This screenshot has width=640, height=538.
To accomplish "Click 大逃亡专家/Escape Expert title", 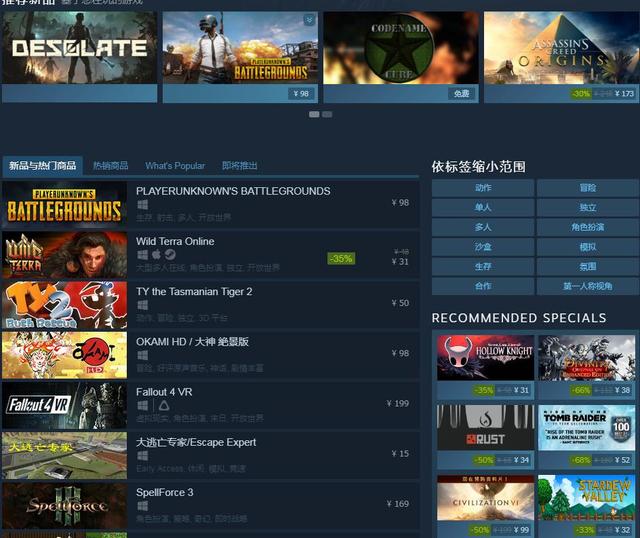I will 196,442.
